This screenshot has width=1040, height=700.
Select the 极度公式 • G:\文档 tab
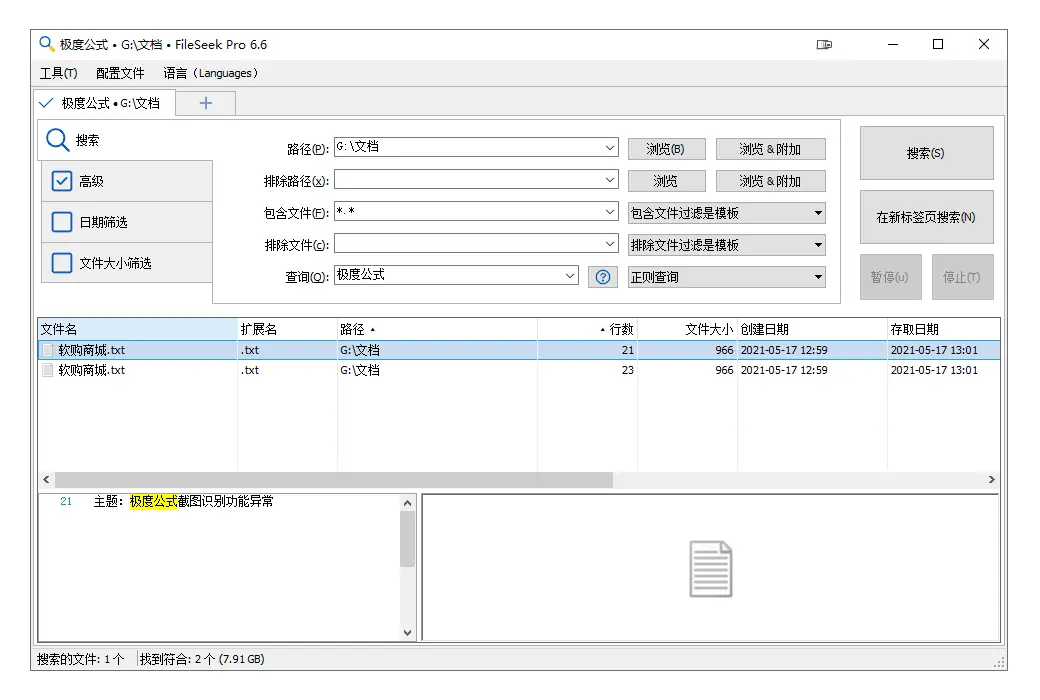pyautogui.click(x=105, y=103)
